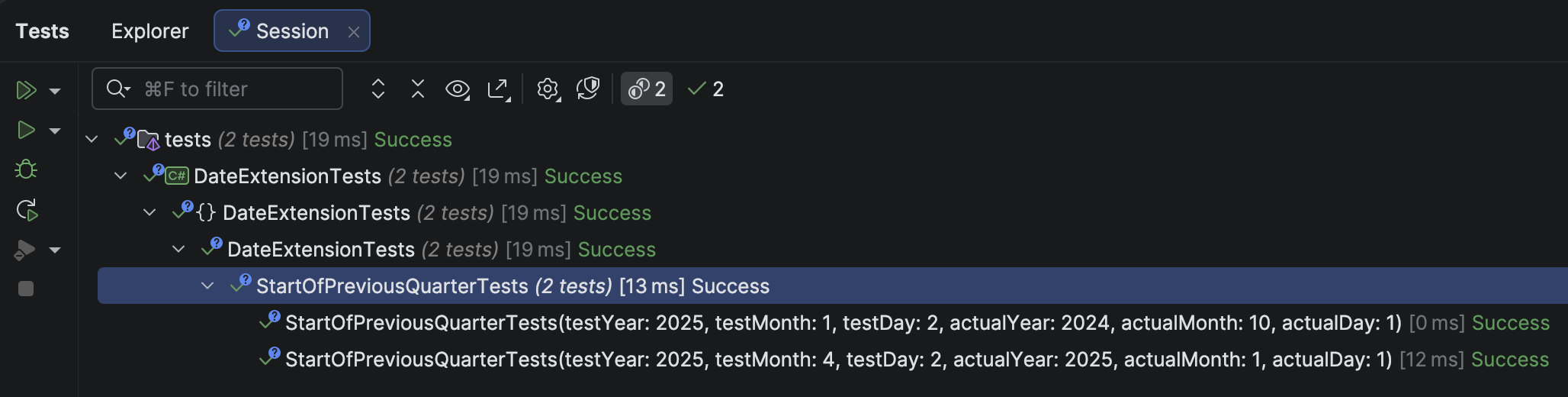Click the Run All Tests icon
Screen dimensions: 1568x397
coord(26,90)
